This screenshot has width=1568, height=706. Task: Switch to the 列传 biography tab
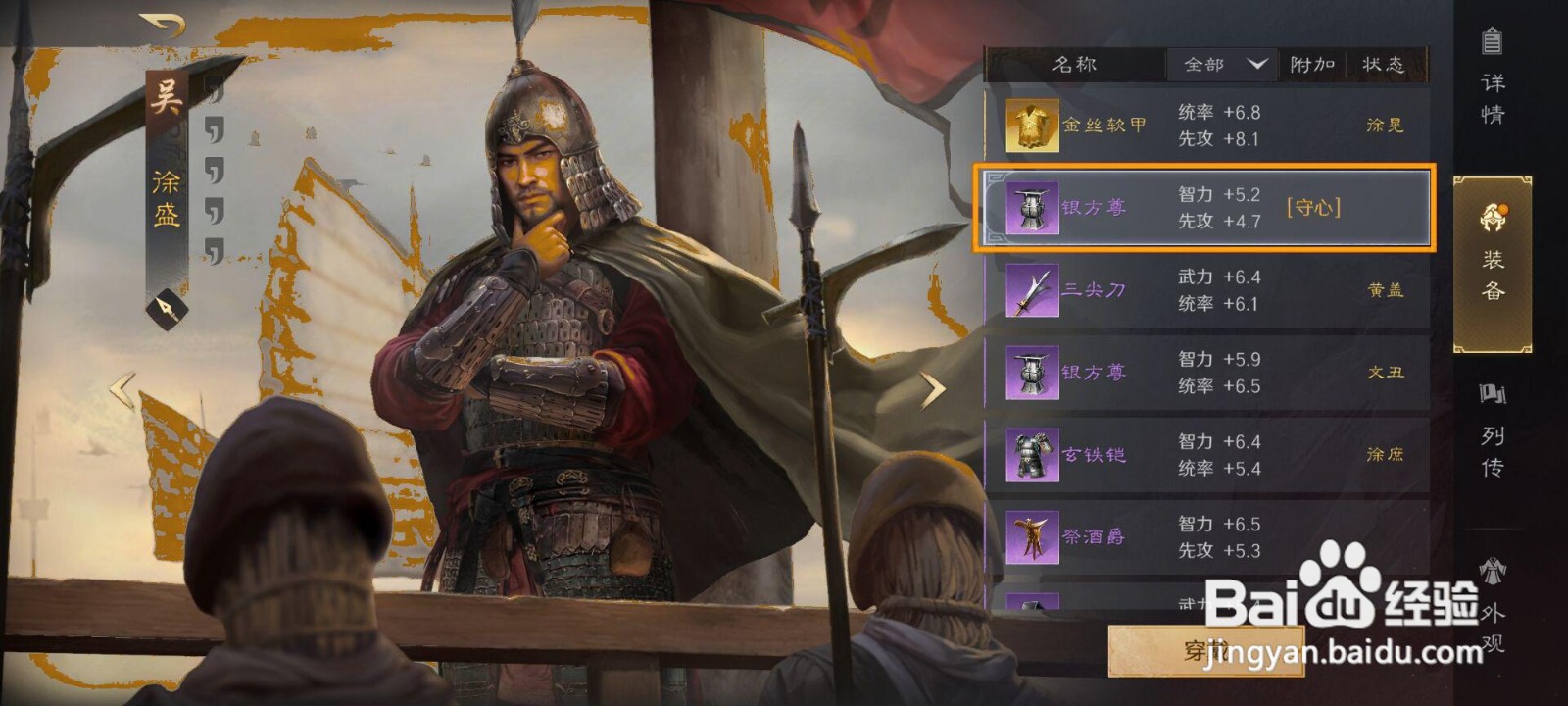pyautogui.click(x=1493, y=429)
